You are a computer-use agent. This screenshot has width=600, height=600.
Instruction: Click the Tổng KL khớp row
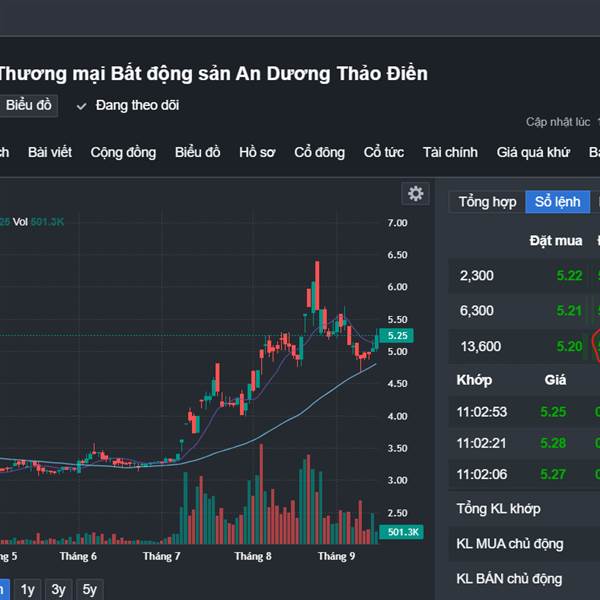(x=524, y=509)
